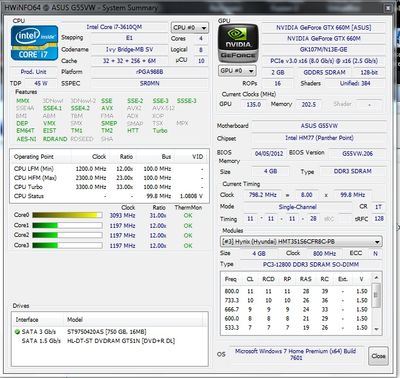
Task: Select the ST9750420AS drive entry
Action: (110, 332)
